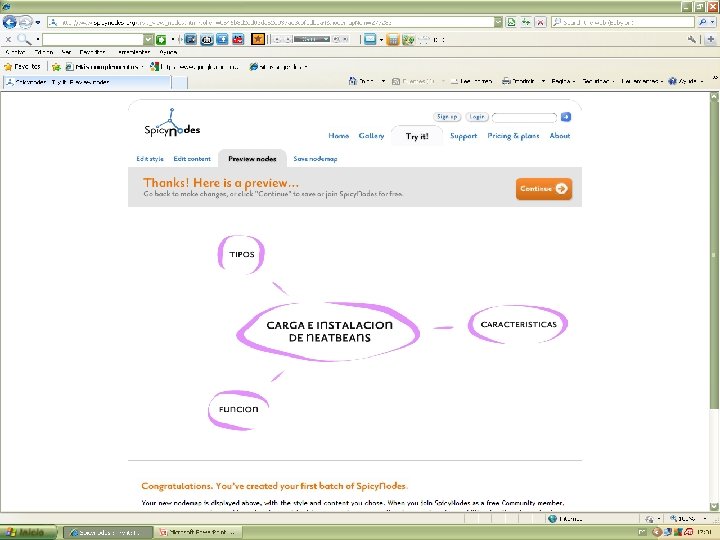Click the red Stop loading icon

click(540, 22)
